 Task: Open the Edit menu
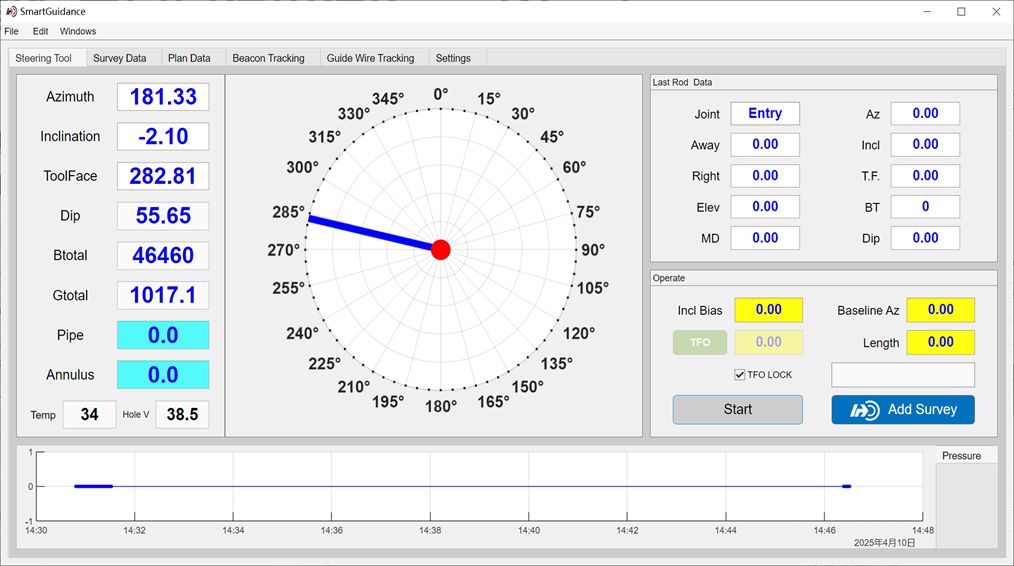point(40,31)
